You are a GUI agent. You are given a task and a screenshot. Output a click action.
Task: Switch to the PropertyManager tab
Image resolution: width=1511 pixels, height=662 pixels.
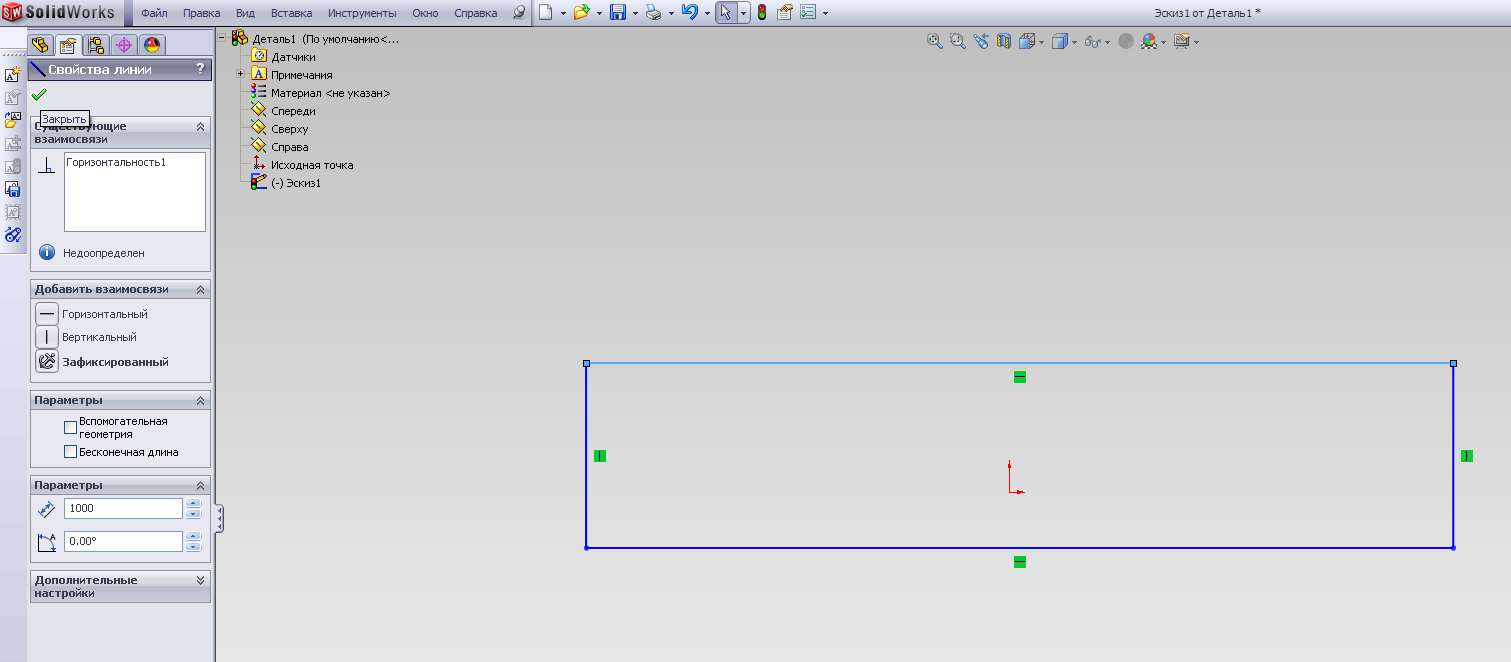coord(68,45)
